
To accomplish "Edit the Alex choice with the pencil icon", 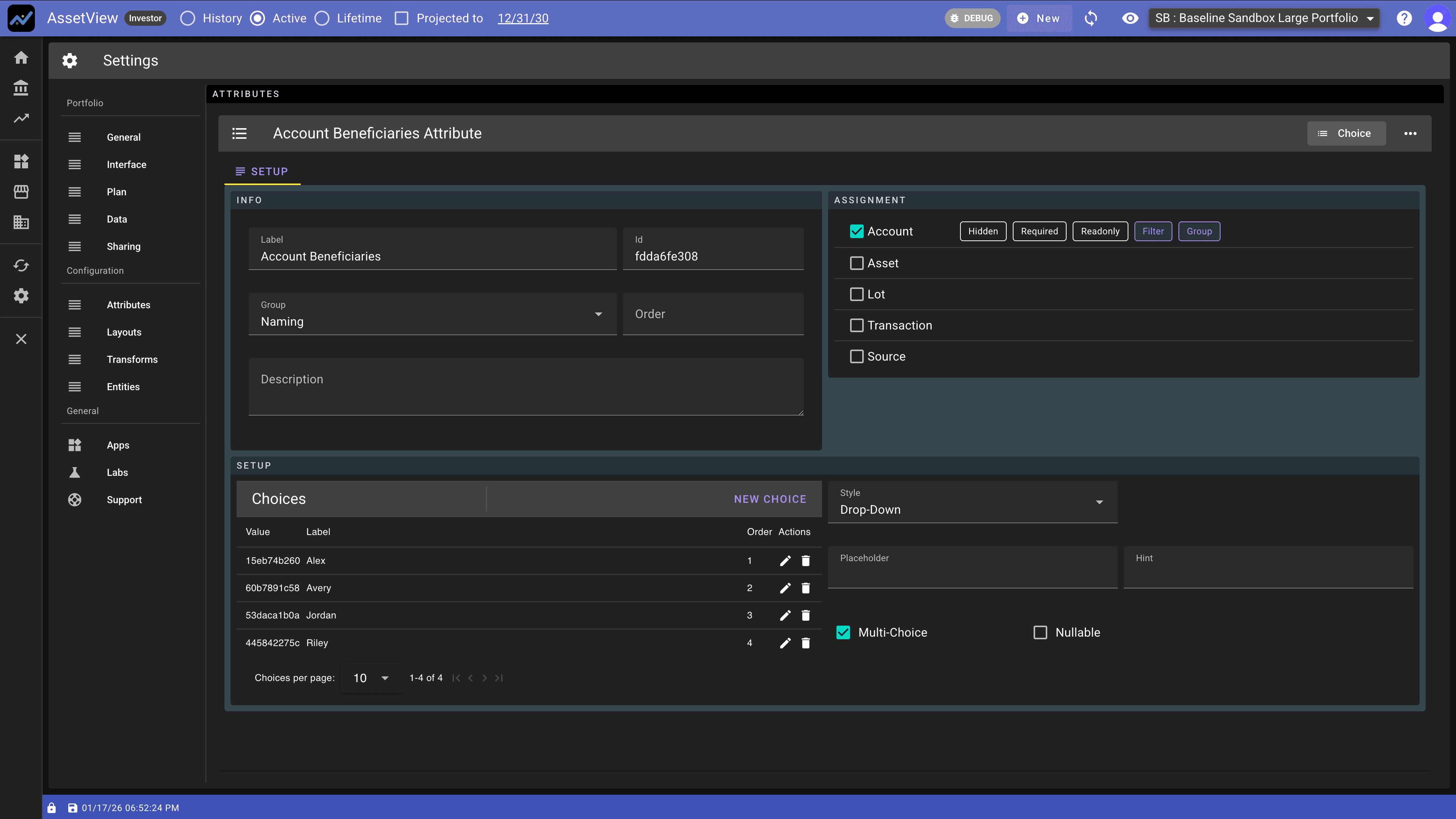I will pyautogui.click(x=785, y=561).
